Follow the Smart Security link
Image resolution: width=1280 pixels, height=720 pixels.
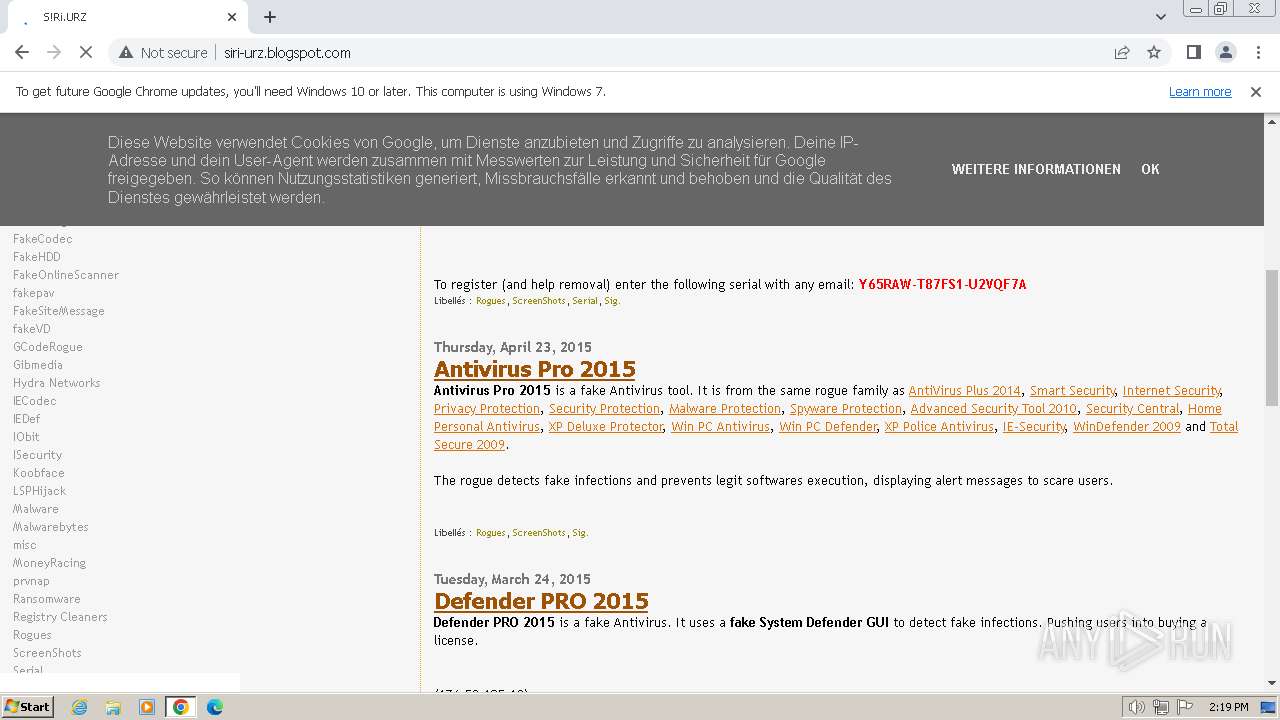coord(1072,391)
